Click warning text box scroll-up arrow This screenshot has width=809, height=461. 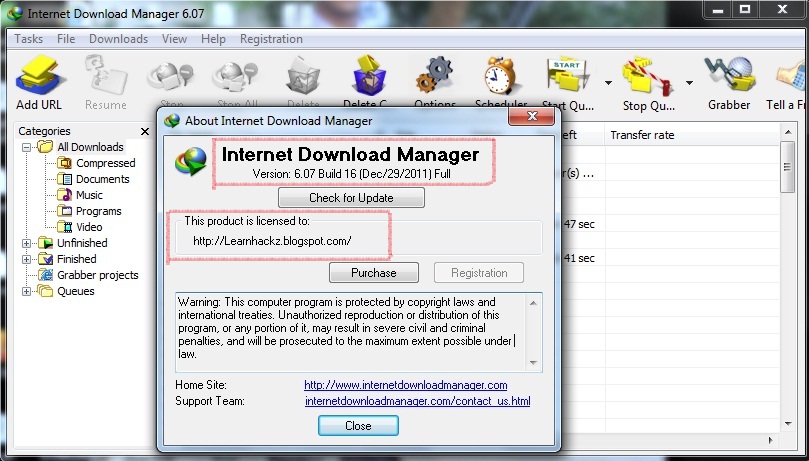click(533, 303)
